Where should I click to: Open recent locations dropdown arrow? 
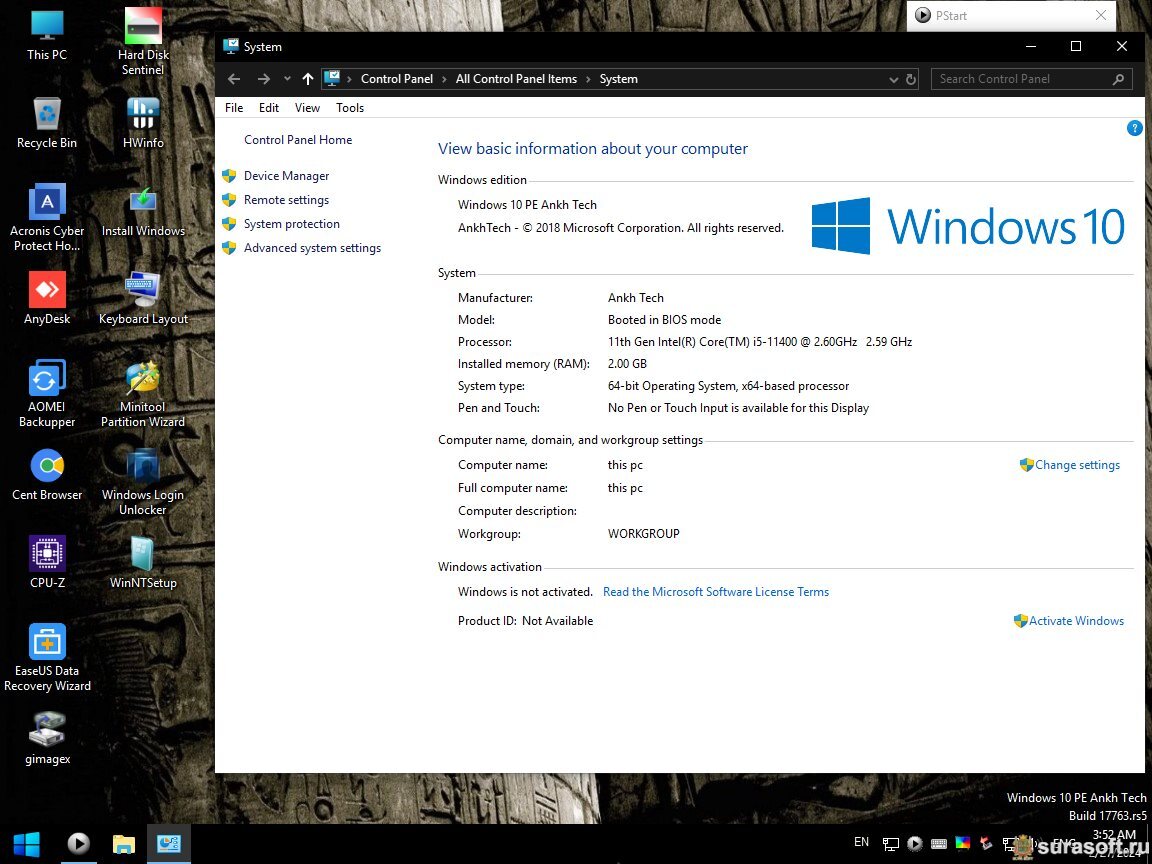tap(287, 79)
